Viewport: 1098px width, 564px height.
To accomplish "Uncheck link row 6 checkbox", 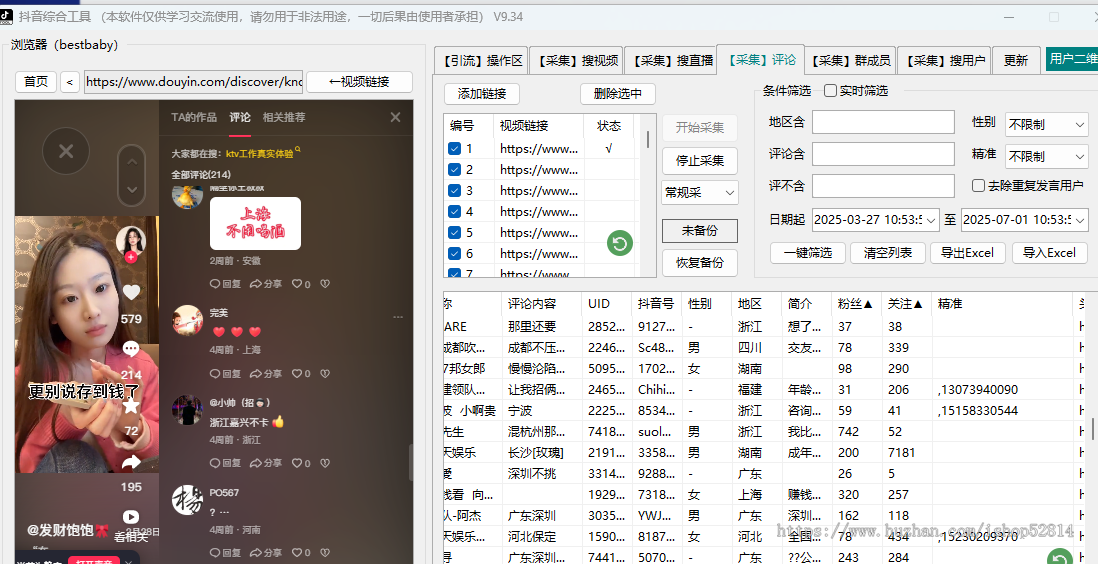I will tap(454, 254).
